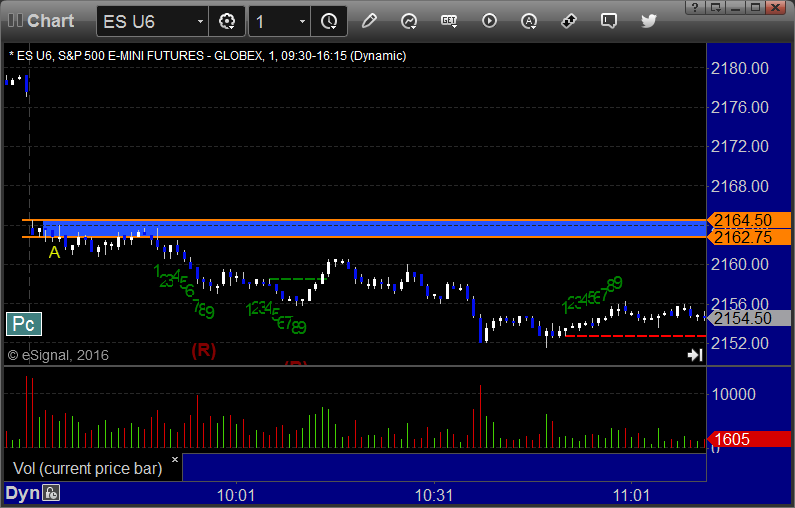Minimize the chart window
795x508 pixels.
coord(735,7)
